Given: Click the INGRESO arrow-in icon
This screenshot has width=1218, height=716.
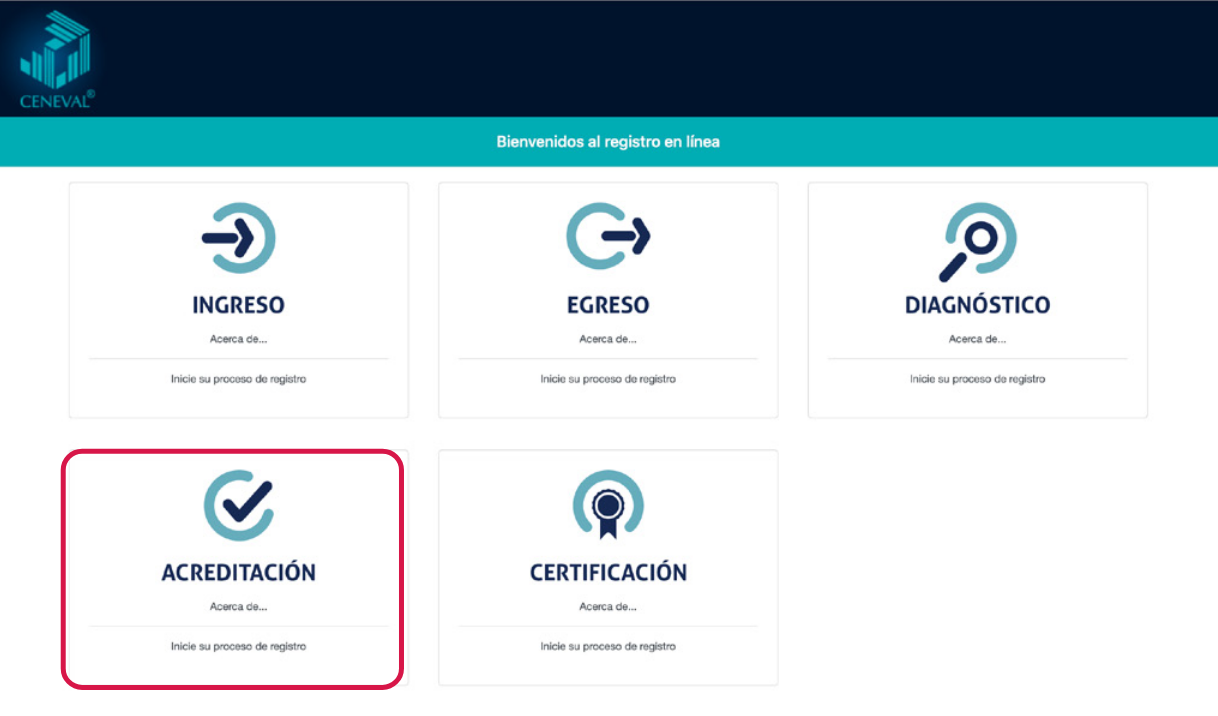Looking at the screenshot, I should (238, 238).
